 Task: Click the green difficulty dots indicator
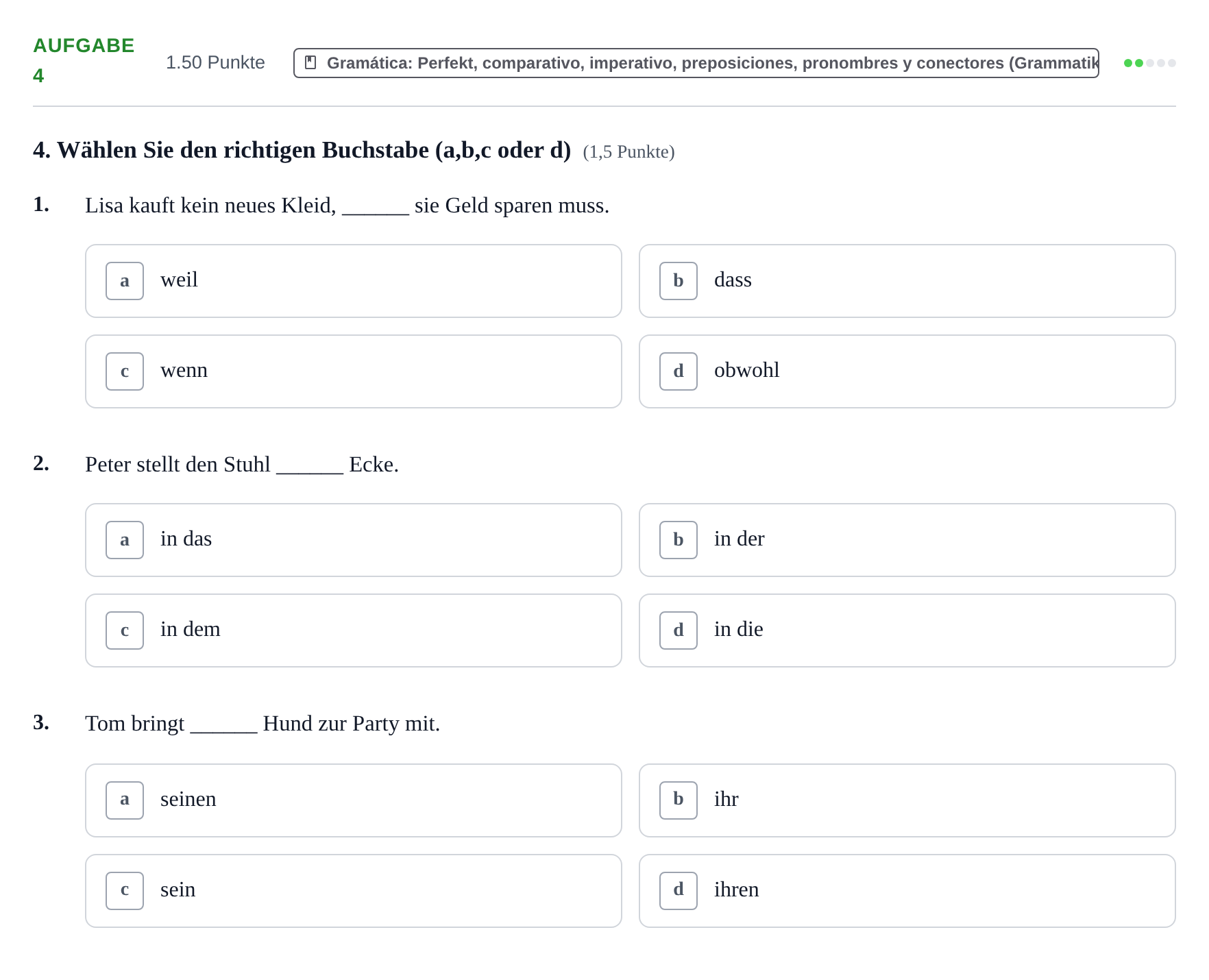coord(1150,63)
